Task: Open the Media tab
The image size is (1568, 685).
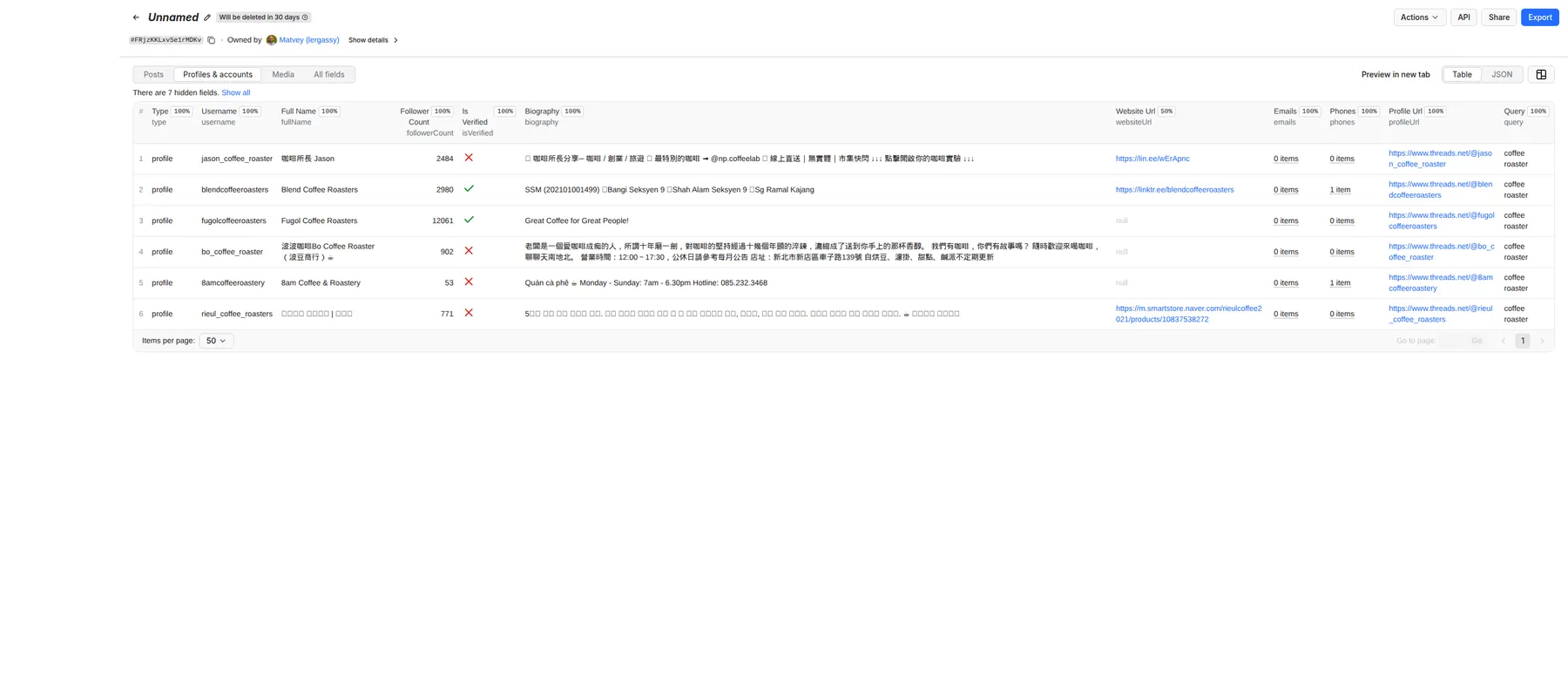Action: coord(283,75)
